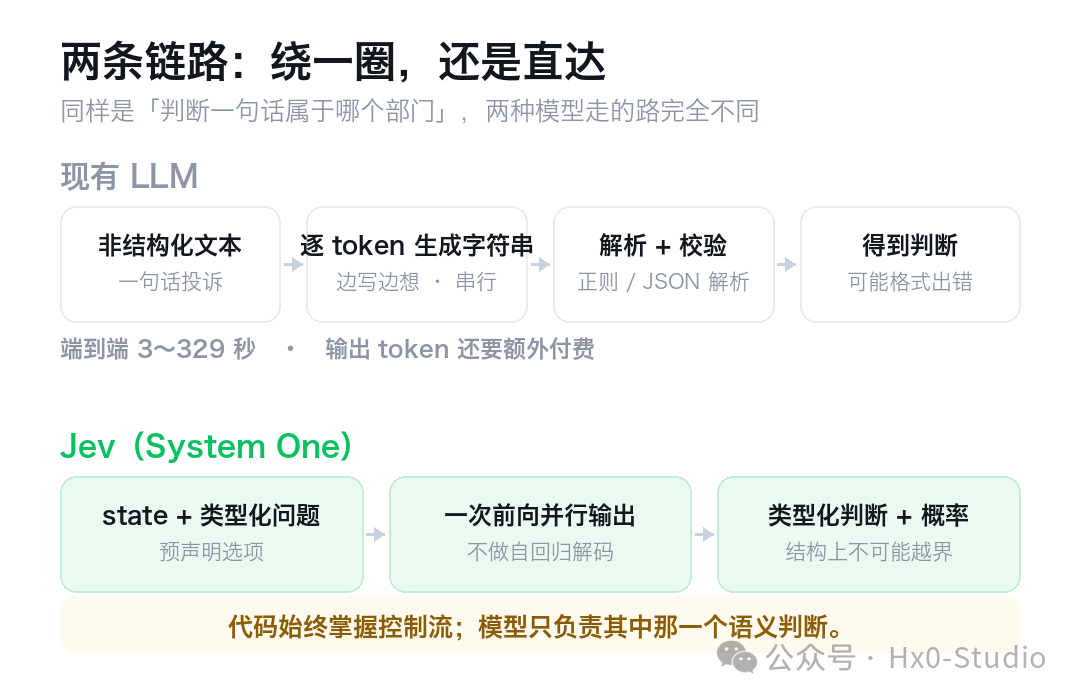The height and width of the screenshot is (700, 1080).
Task: Click the 一次前向并行输出 green card
Action: (x=540, y=535)
